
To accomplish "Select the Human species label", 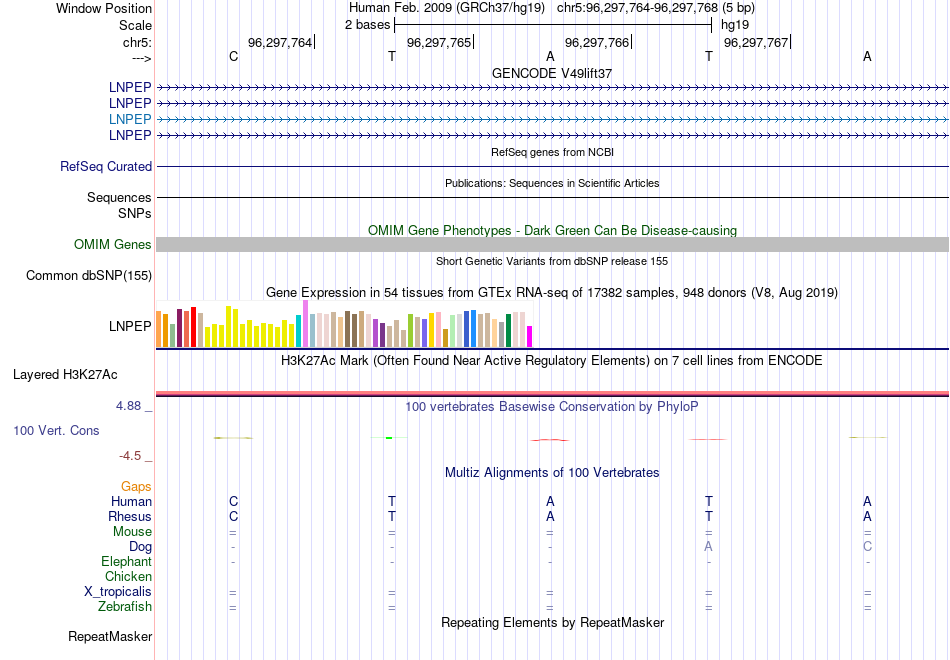I will coord(131,501).
